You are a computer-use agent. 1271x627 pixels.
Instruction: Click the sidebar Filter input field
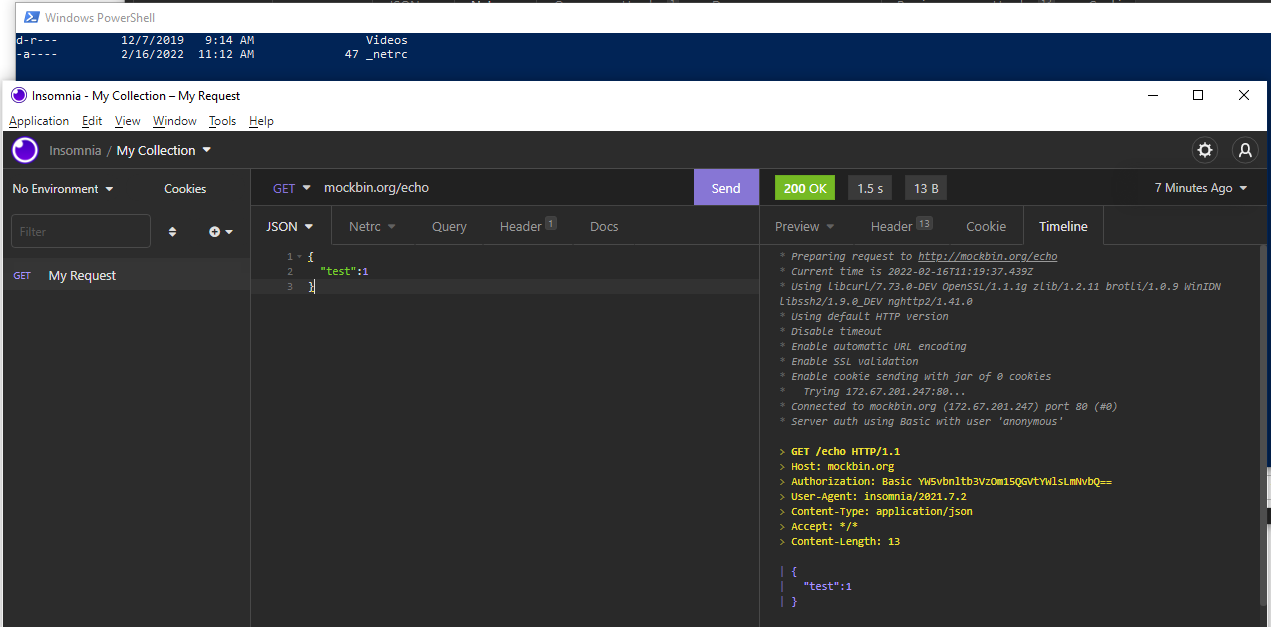point(80,231)
